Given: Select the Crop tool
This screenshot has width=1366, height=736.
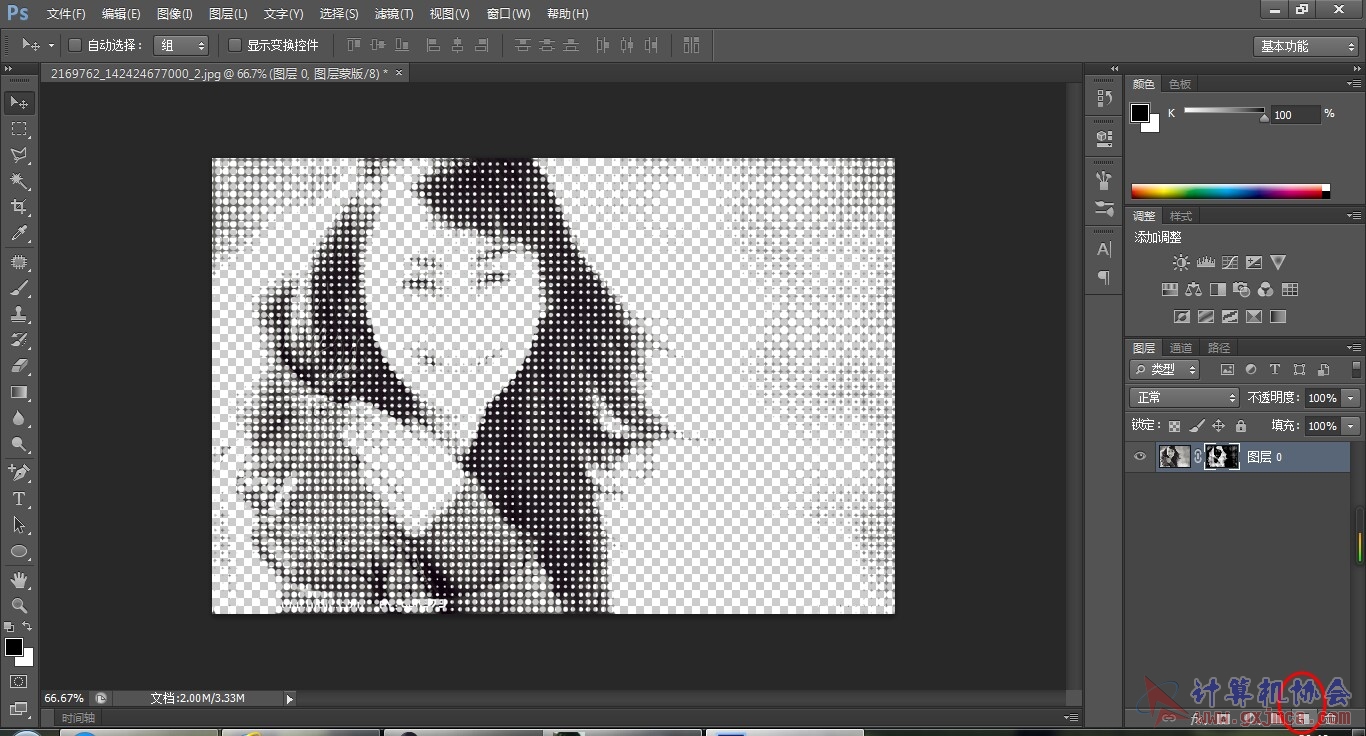Looking at the screenshot, I should pyautogui.click(x=19, y=207).
